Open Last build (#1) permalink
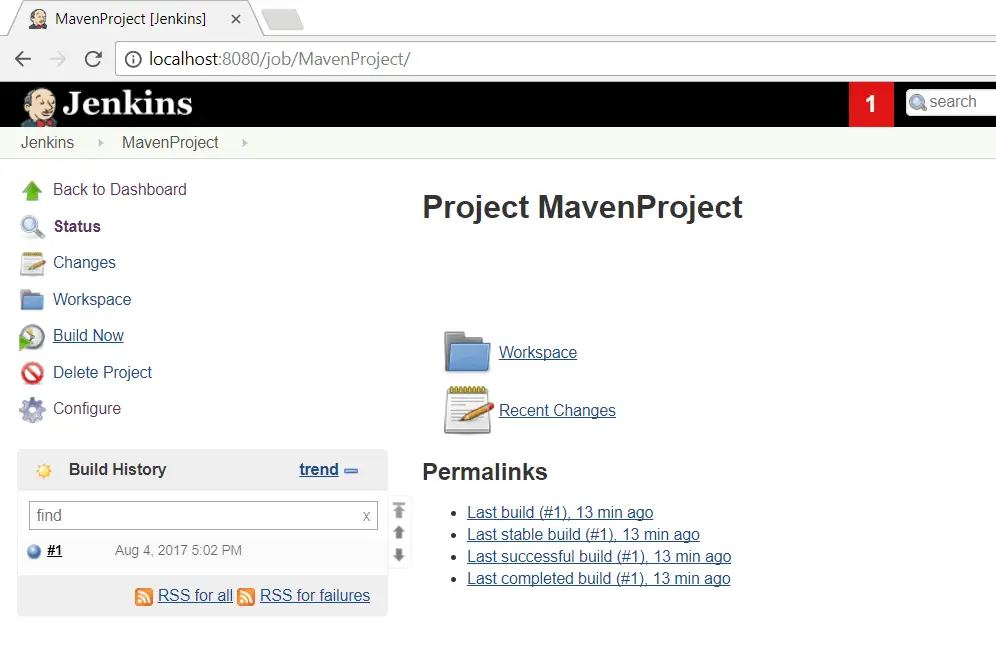The width and height of the screenshot is (996, 648). 560,513
